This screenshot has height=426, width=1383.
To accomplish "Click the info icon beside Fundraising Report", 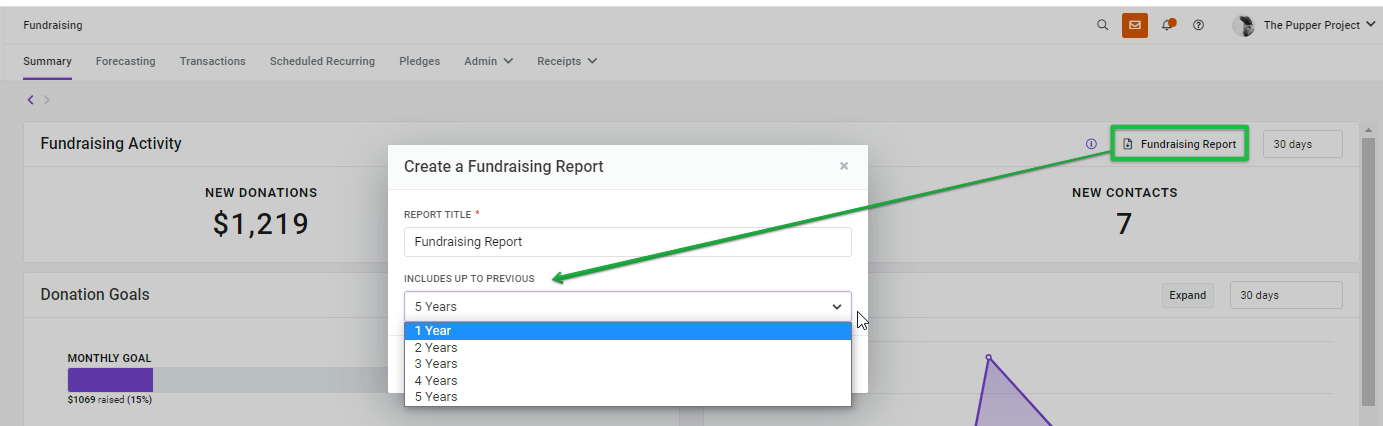I will pos(1091,144).
